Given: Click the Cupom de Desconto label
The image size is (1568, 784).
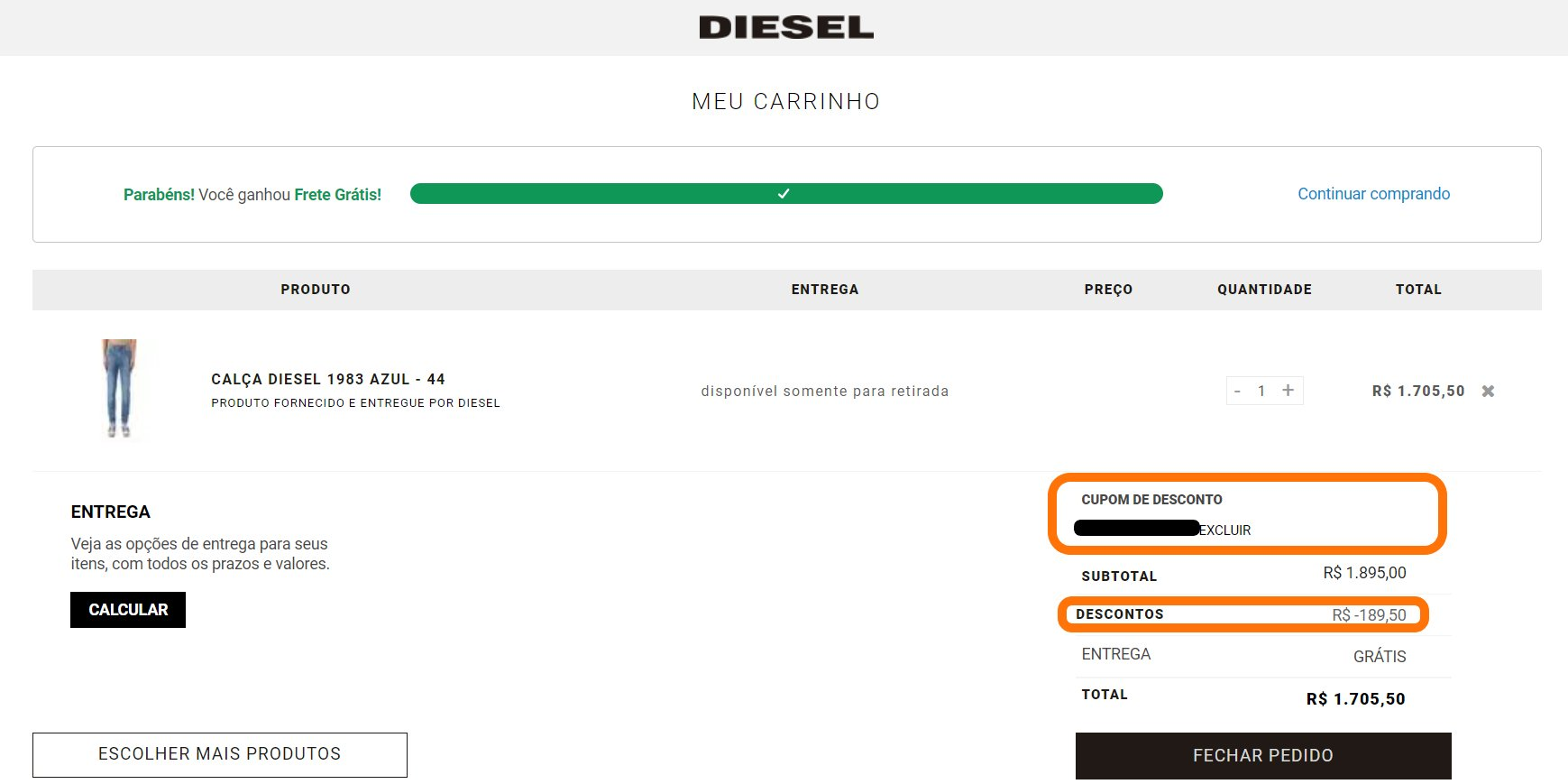Looking at the screenshot, I should point(1151,500).
